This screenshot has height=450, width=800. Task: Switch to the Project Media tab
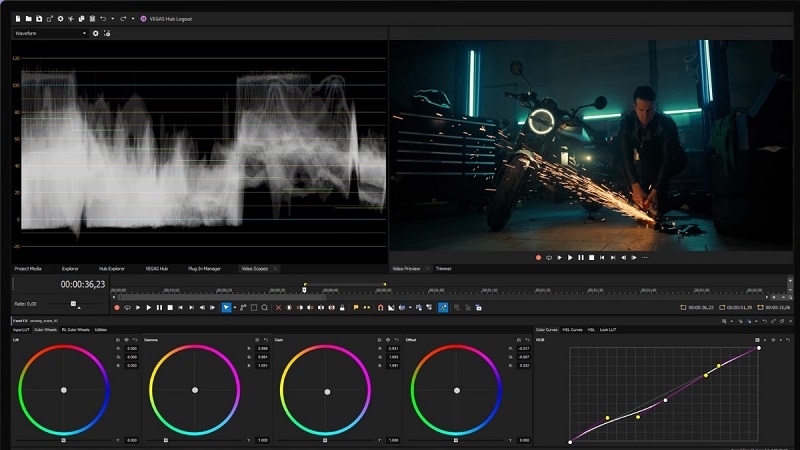(x=28, y=269)
